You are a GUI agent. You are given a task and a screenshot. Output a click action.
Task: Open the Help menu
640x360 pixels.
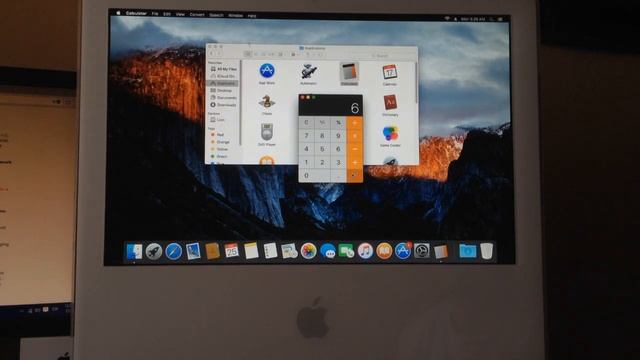click(x=252, y=16)
